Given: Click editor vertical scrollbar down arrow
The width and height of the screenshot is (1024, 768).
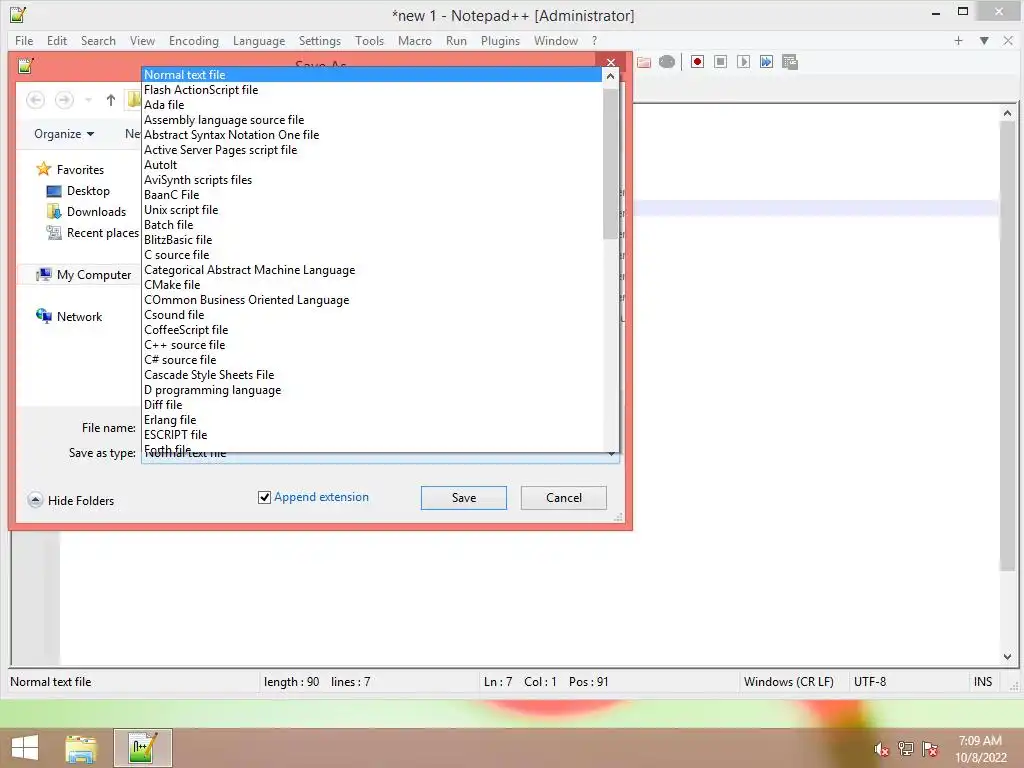Looking at the screenshot, I should (1007, 656).
